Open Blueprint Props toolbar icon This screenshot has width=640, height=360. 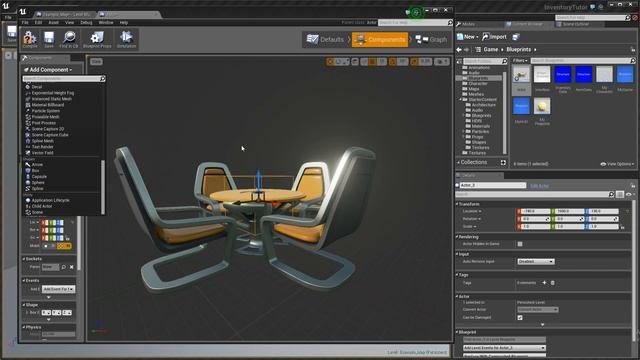coord(97,39)
